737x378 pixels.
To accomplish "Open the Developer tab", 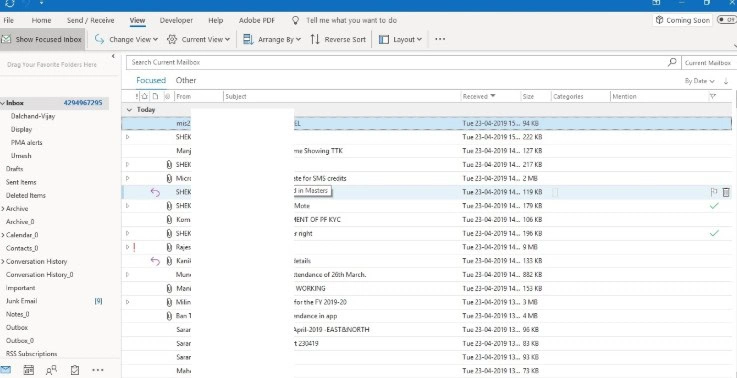I will click(176, 20).
